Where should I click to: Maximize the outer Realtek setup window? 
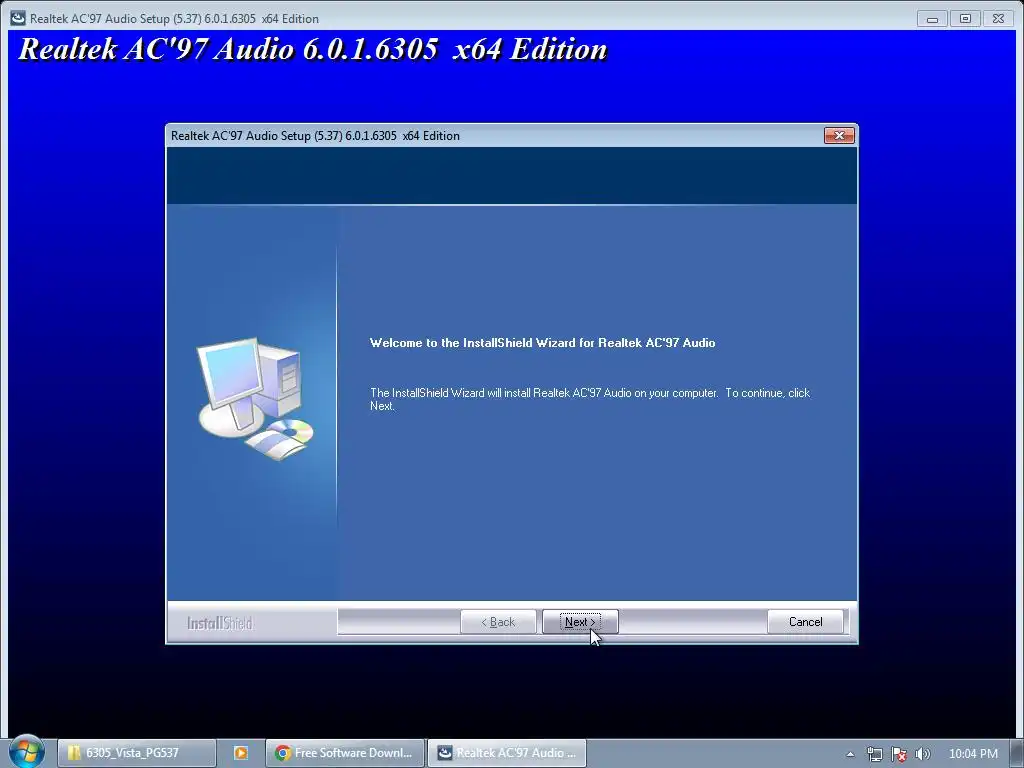[x=965, y=19]
